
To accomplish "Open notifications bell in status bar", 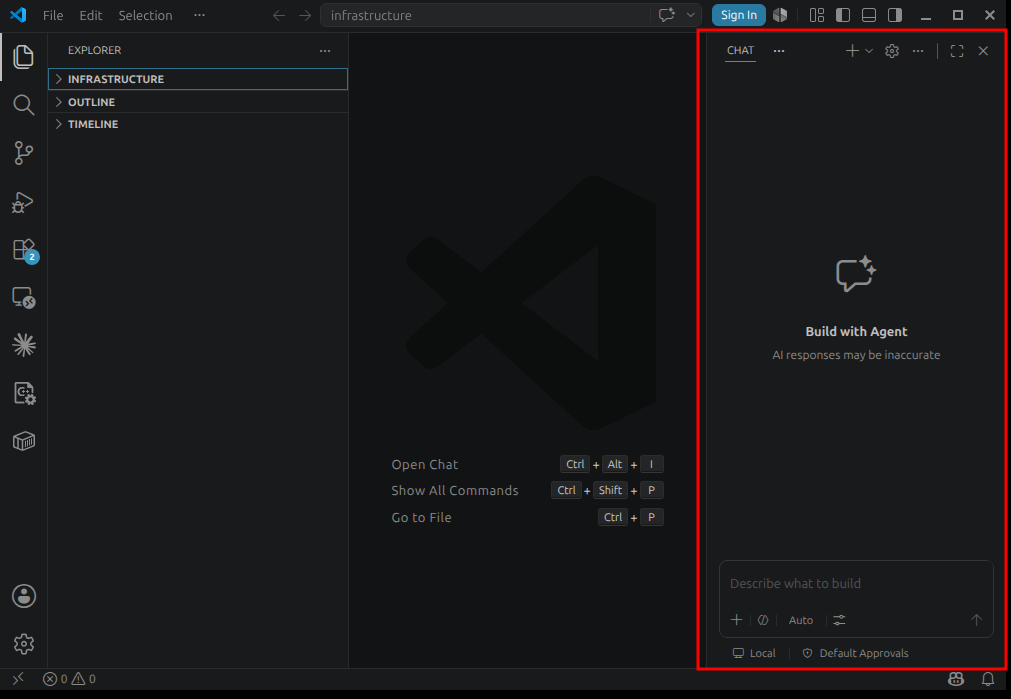I will [x=988, y=678].
